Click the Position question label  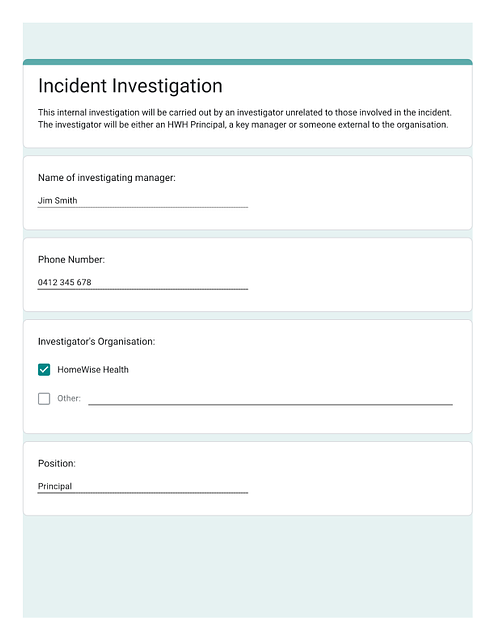pyautogui.click(x=57, y=463)
